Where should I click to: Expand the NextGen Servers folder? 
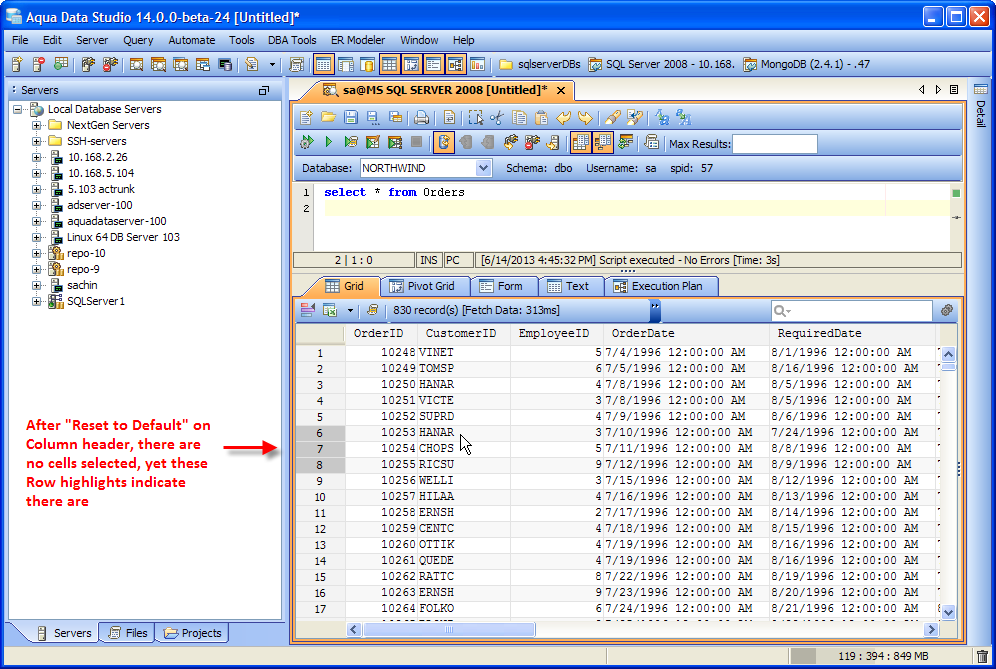36,125
